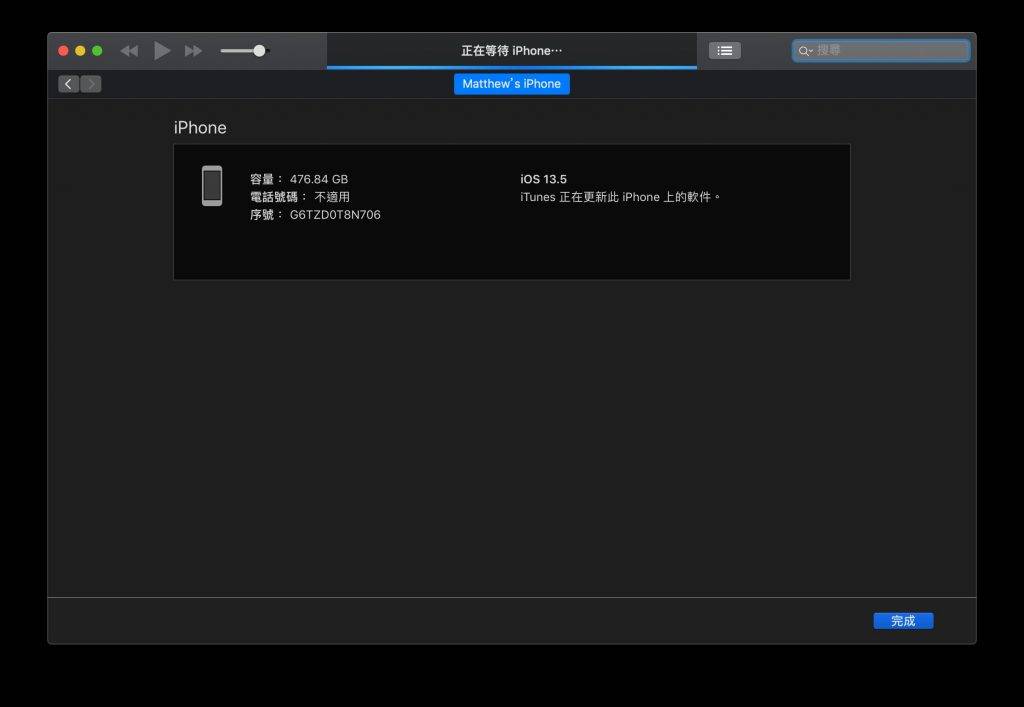Image resolution: width=1024 pixels, height=707 pixels.
Task: Click the 完成 done button
Action: click(x=903, y=621)
